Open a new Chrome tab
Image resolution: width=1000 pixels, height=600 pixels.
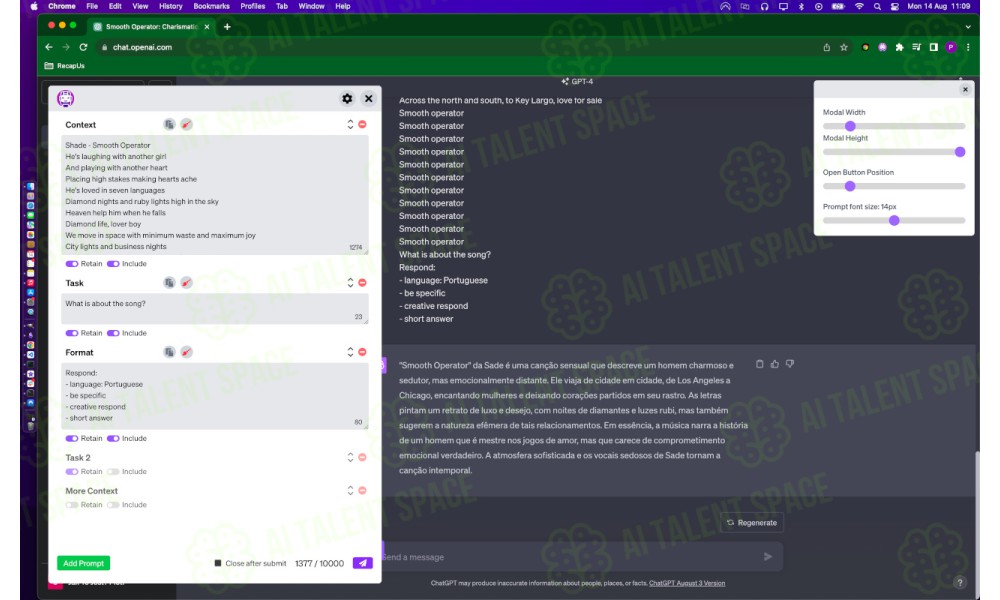point(227,27)
